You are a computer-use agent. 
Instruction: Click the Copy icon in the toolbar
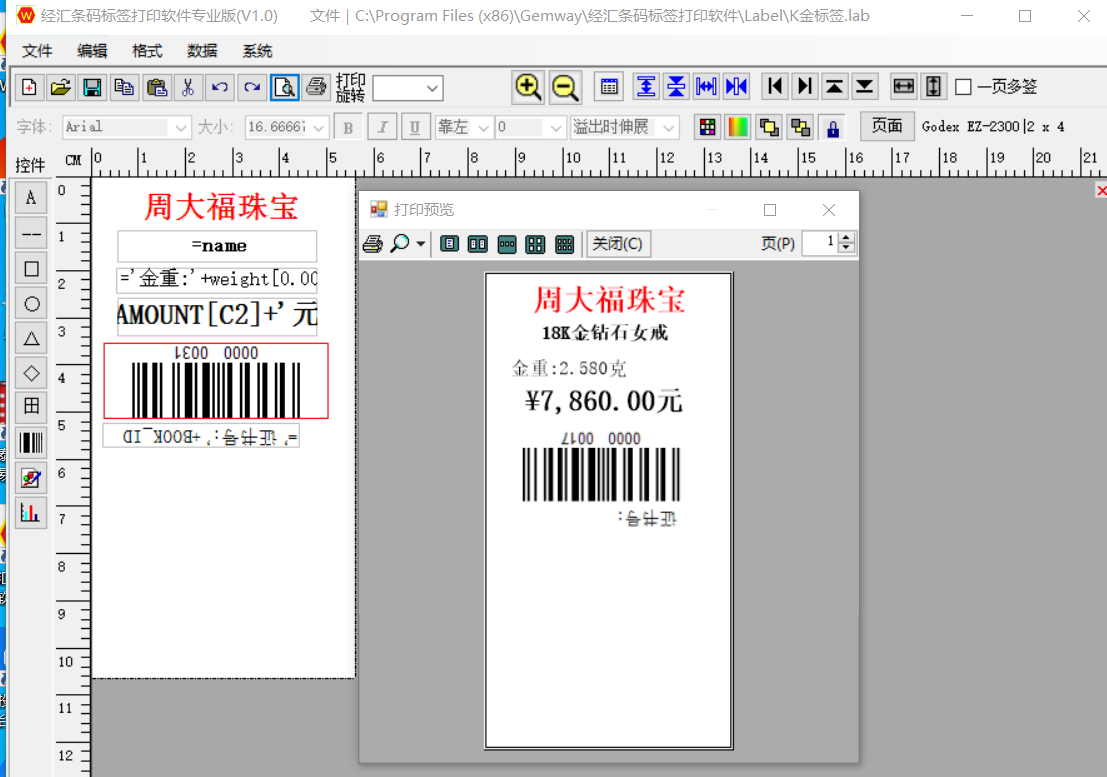click(124, 88)
